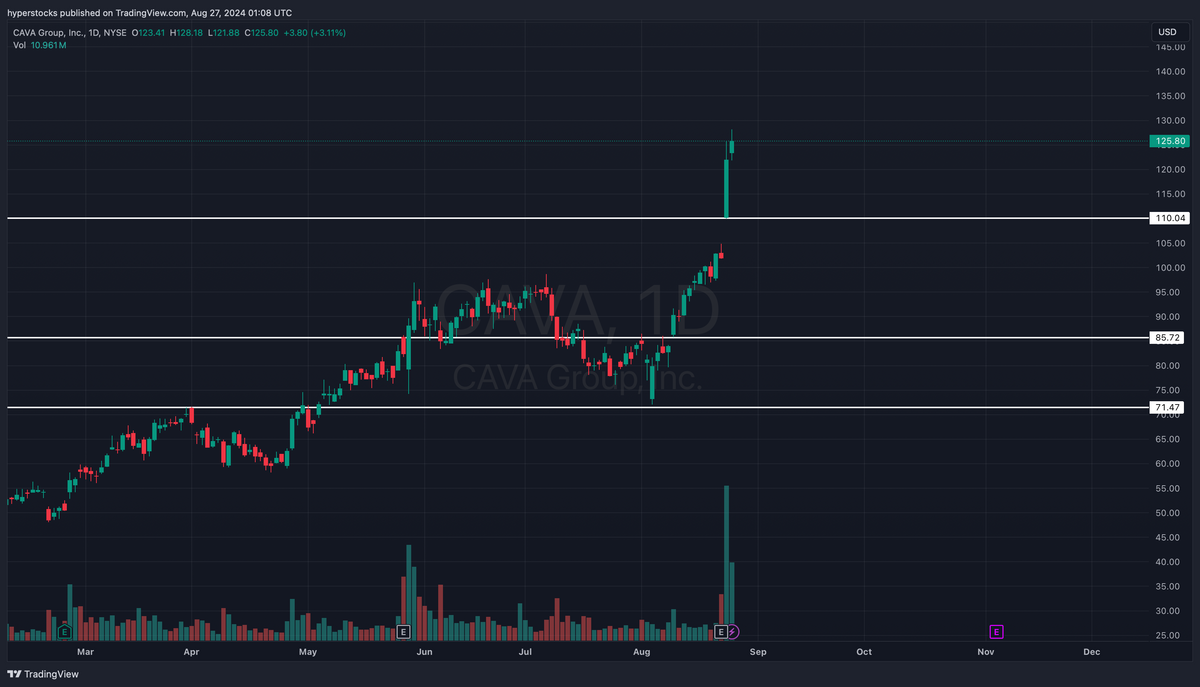This screenshot has width=1200, height=687.
Task: Select the Oct month label
Action: click(x=863, y=651)
